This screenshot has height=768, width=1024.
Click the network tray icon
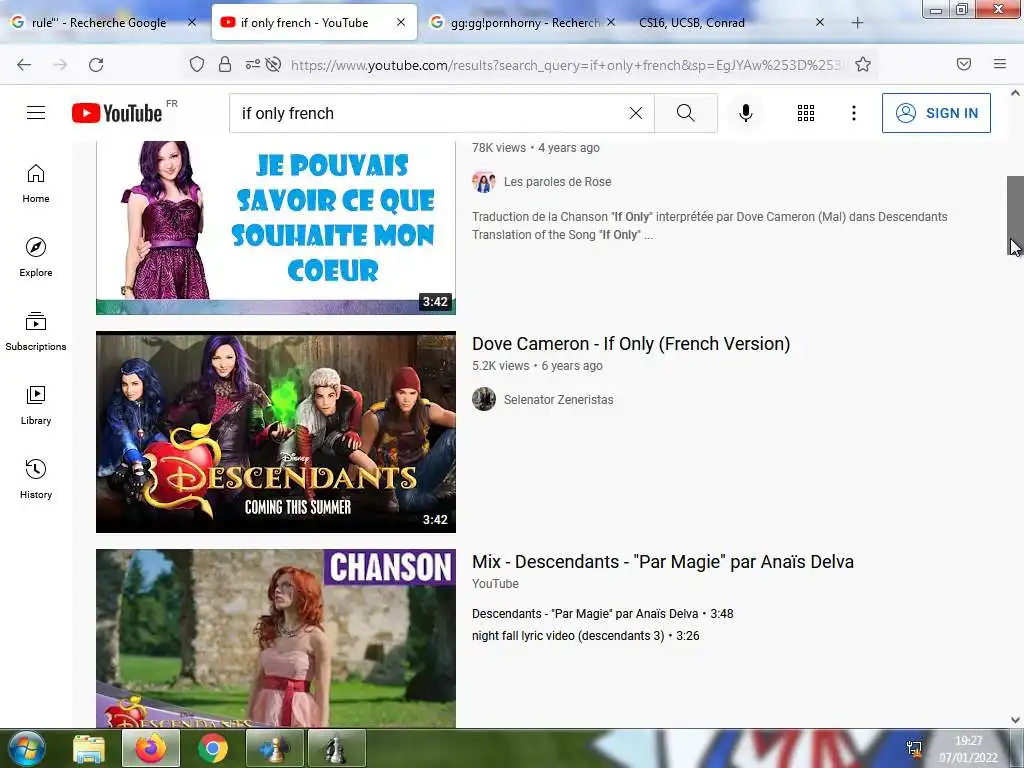point(914,749)
